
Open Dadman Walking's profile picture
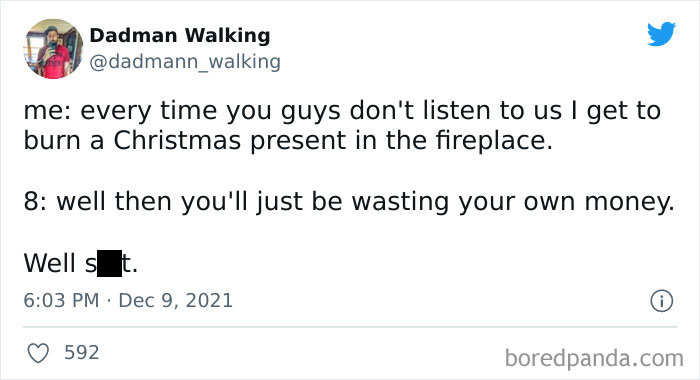pos(54,49)
